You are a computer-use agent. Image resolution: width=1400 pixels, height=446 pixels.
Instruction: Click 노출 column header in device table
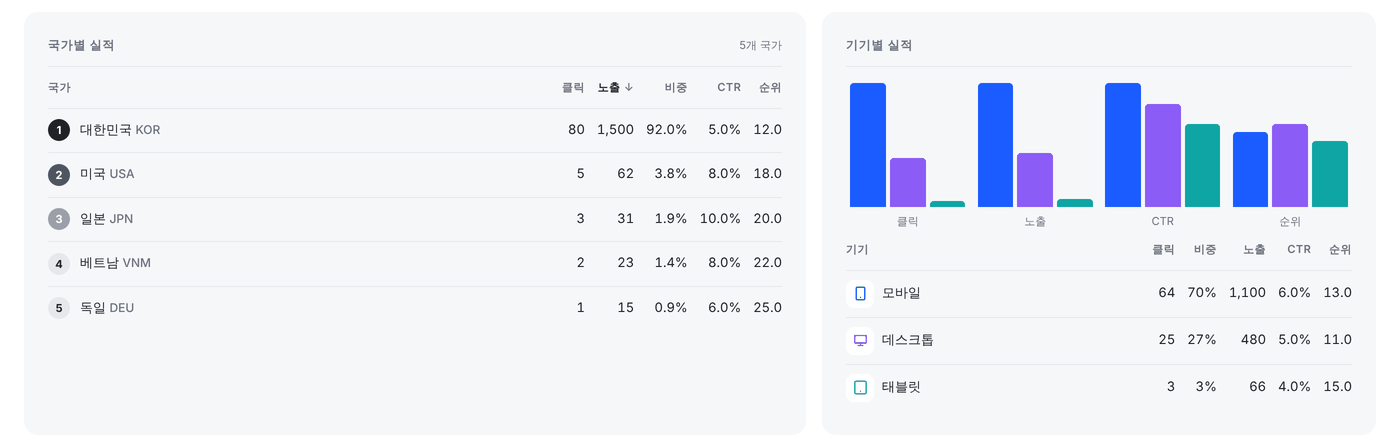click(1254, 250)
